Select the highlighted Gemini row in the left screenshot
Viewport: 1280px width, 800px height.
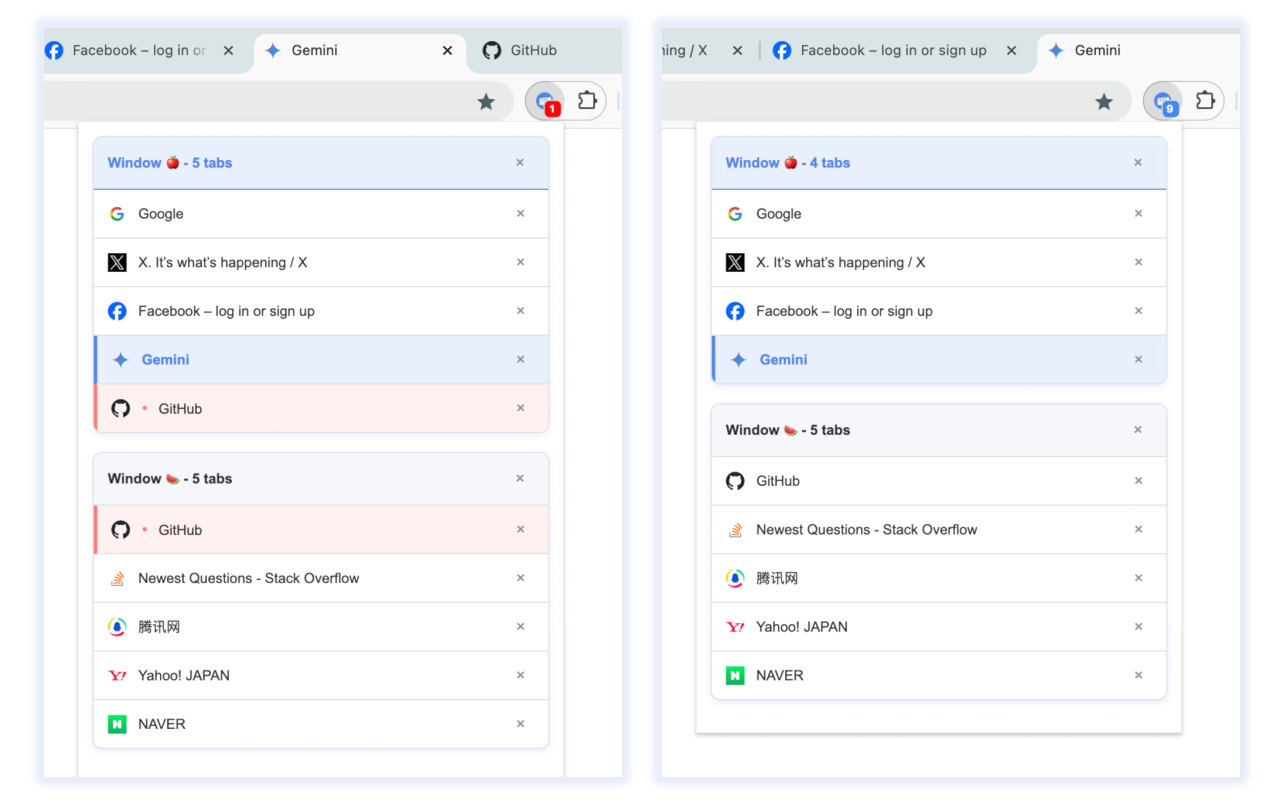[321, 360]
